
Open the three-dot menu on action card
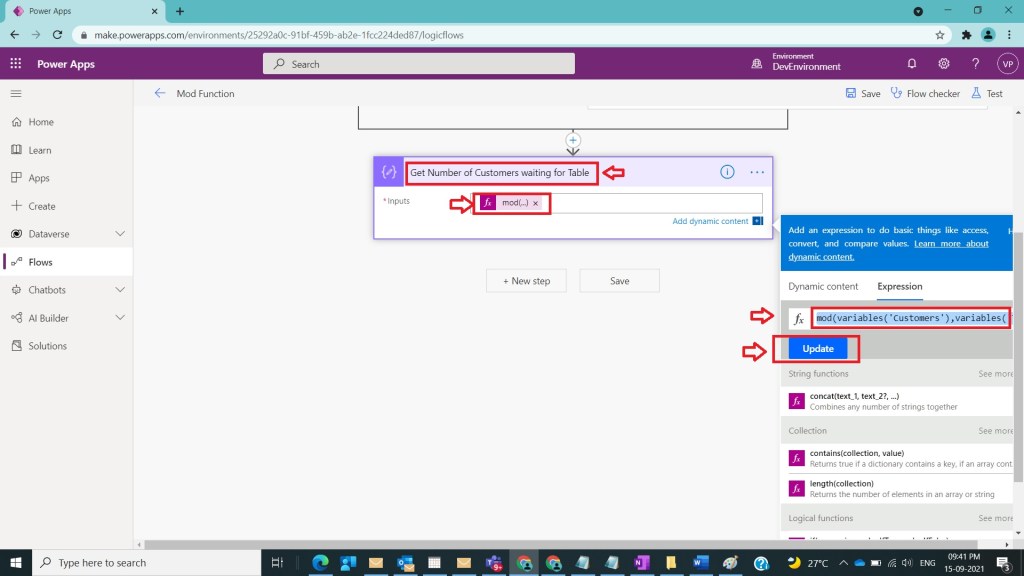pos(757,172)
